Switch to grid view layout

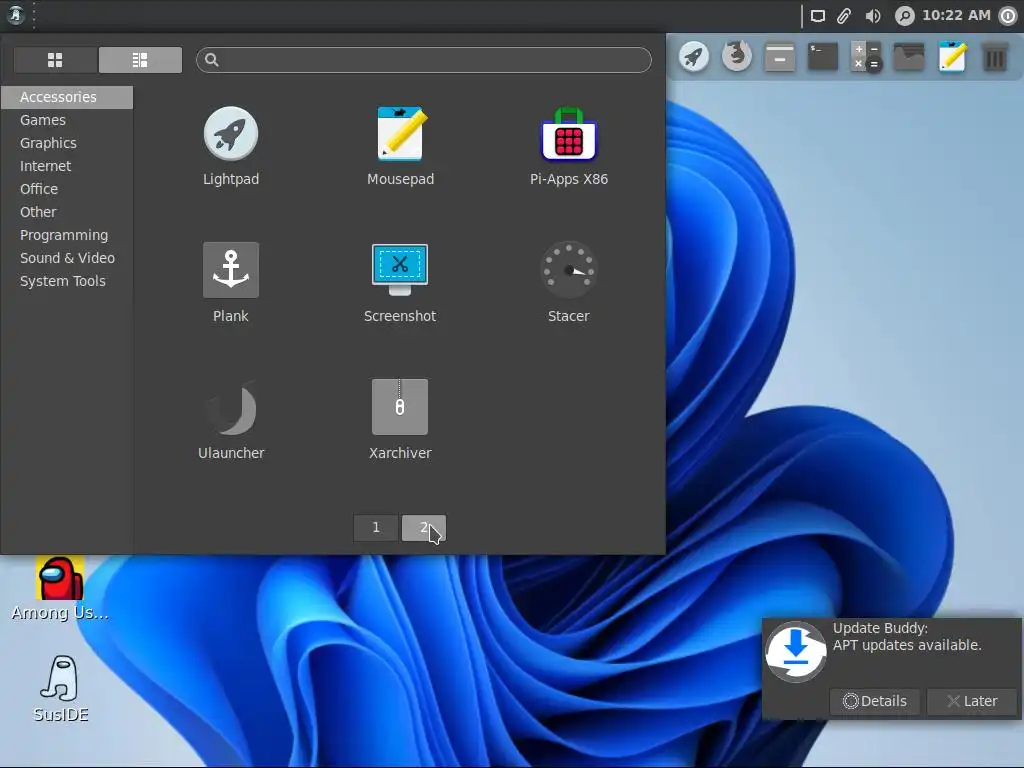(x=56, y=60)
